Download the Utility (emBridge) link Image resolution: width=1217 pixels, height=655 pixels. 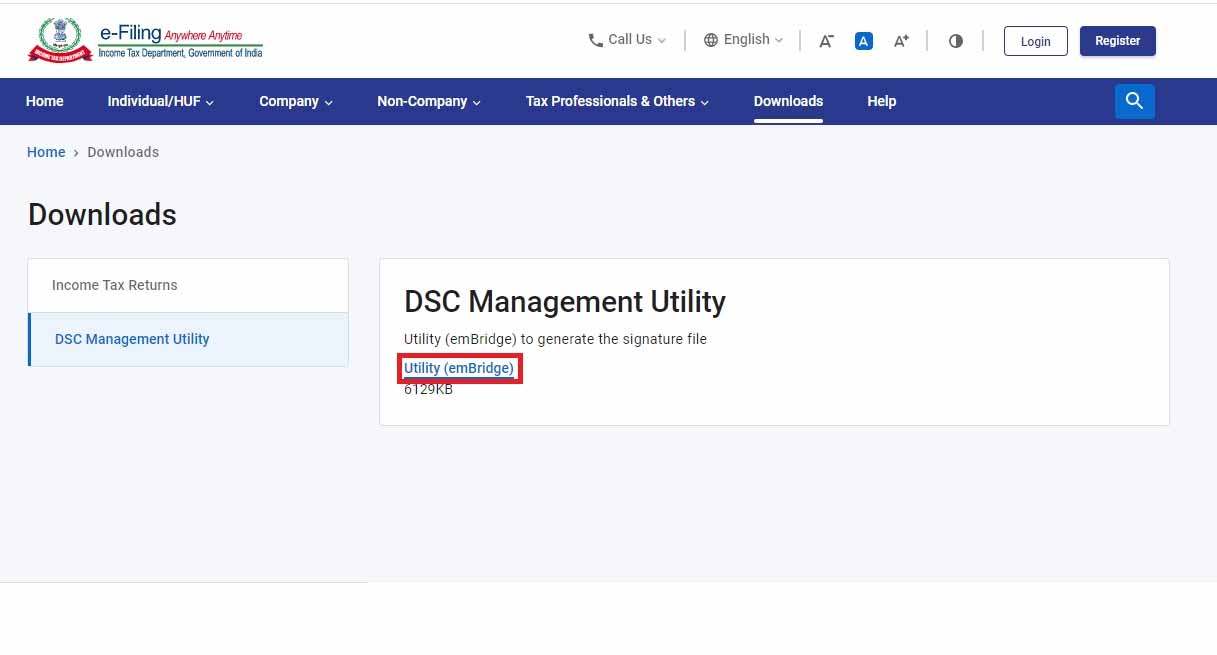(x=458, y=368)
